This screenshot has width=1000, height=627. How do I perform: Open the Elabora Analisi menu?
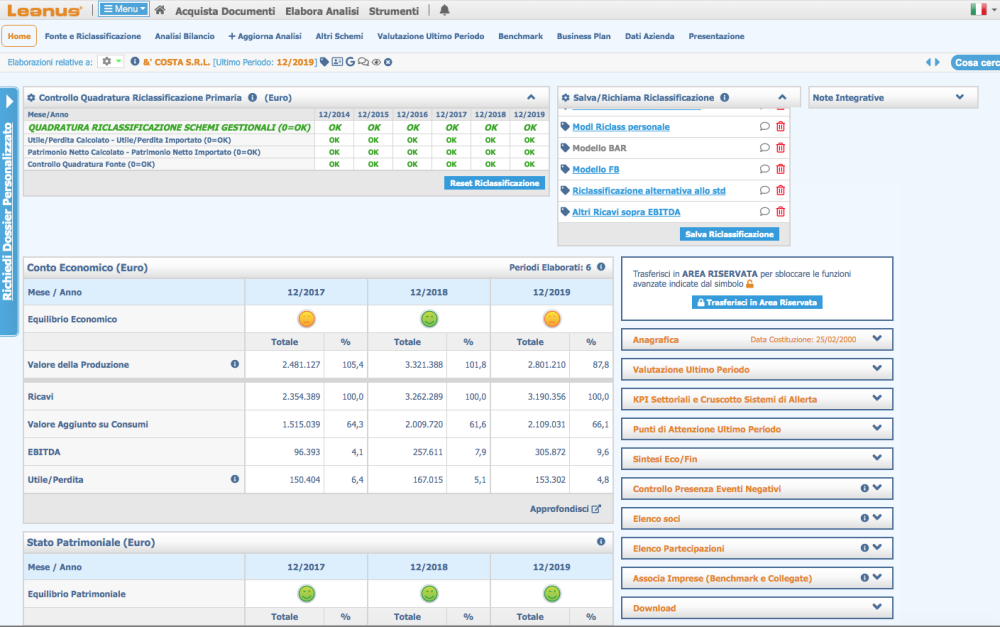pyautogui.click(x=321, y=11)
